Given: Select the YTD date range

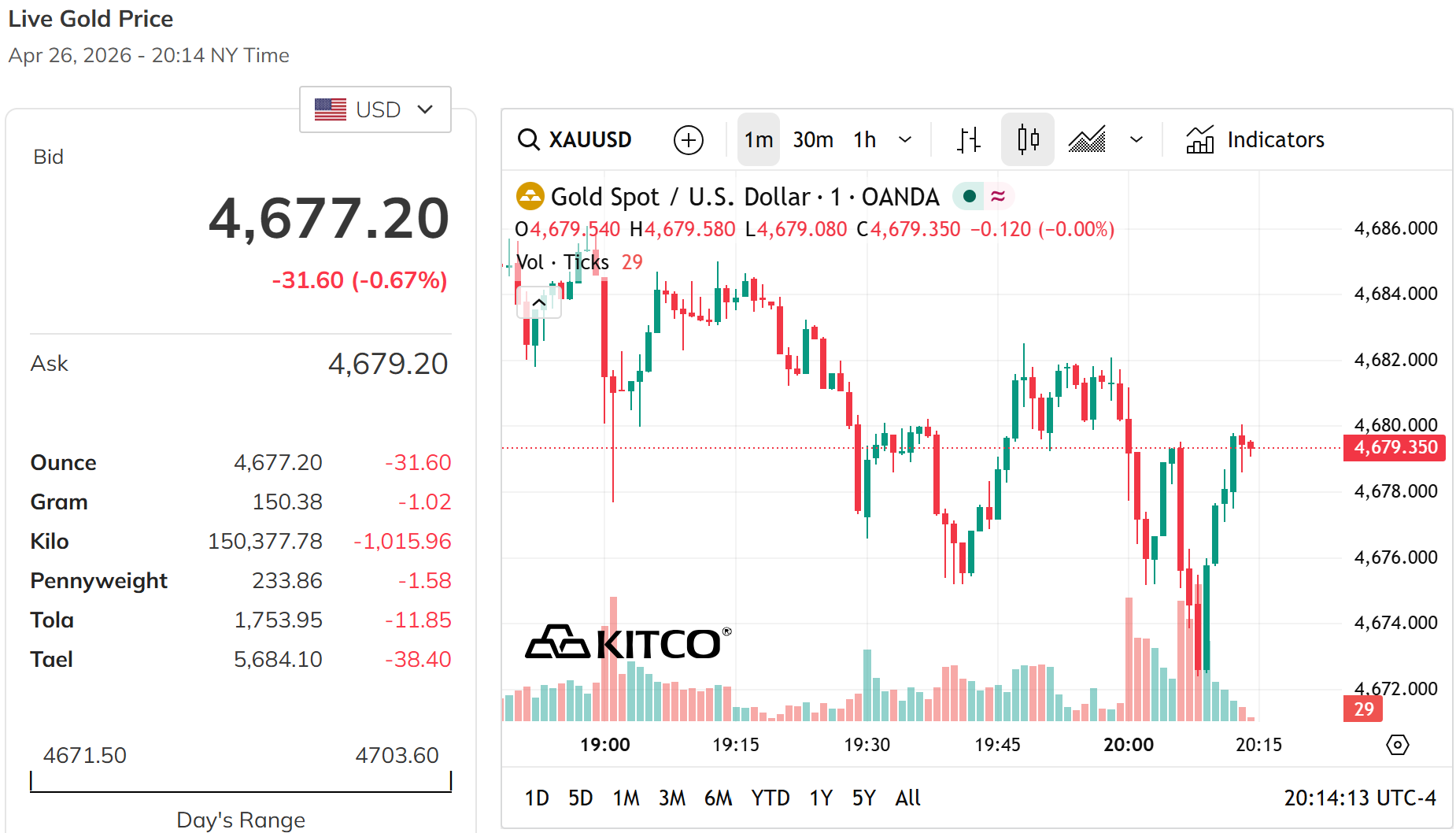Looking at the screenshot, I should (x=770, y=798).
